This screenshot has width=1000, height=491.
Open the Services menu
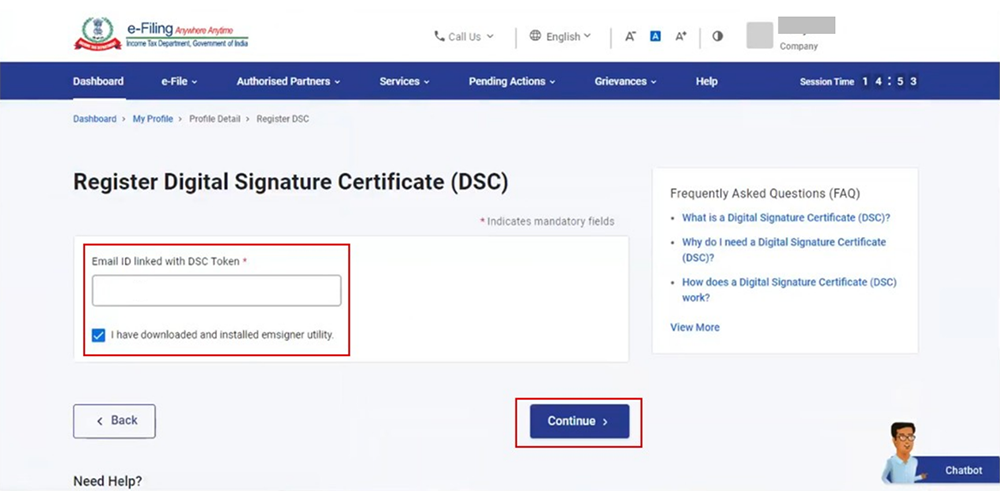[404, 81]
